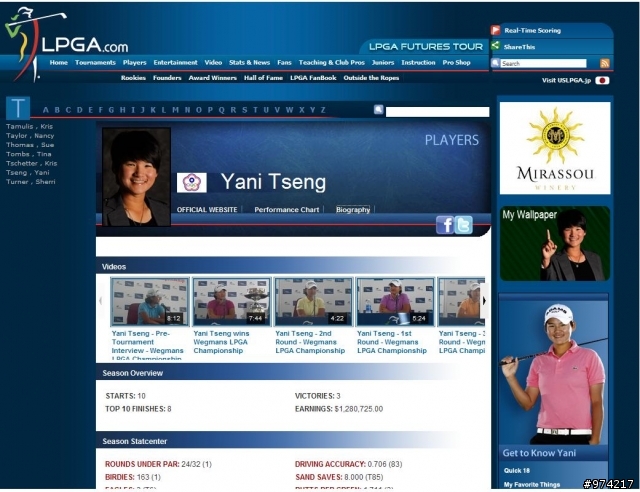640x492 pixels.
Task: Click the player name search field
Action: point(437,112)
